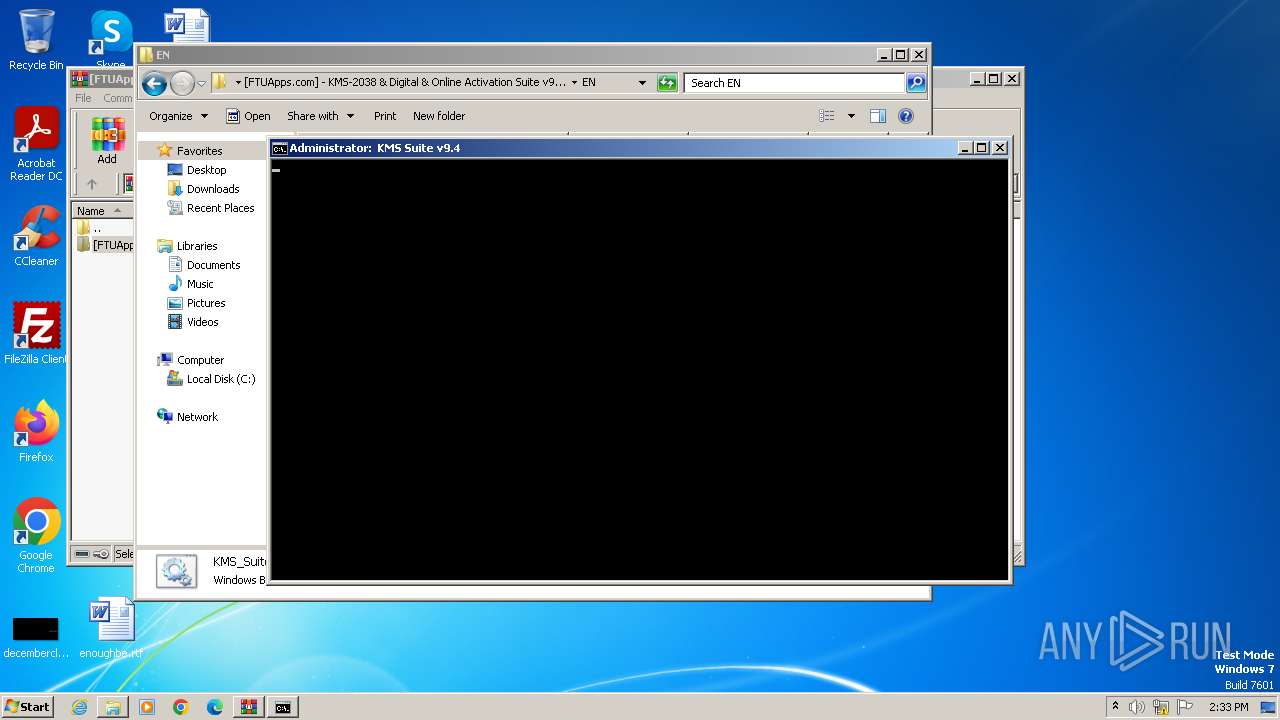Launch Internet Explorer from the taskbar
Image resolution: width=1280 pixels, height=720 pixels.
(79, 707)
